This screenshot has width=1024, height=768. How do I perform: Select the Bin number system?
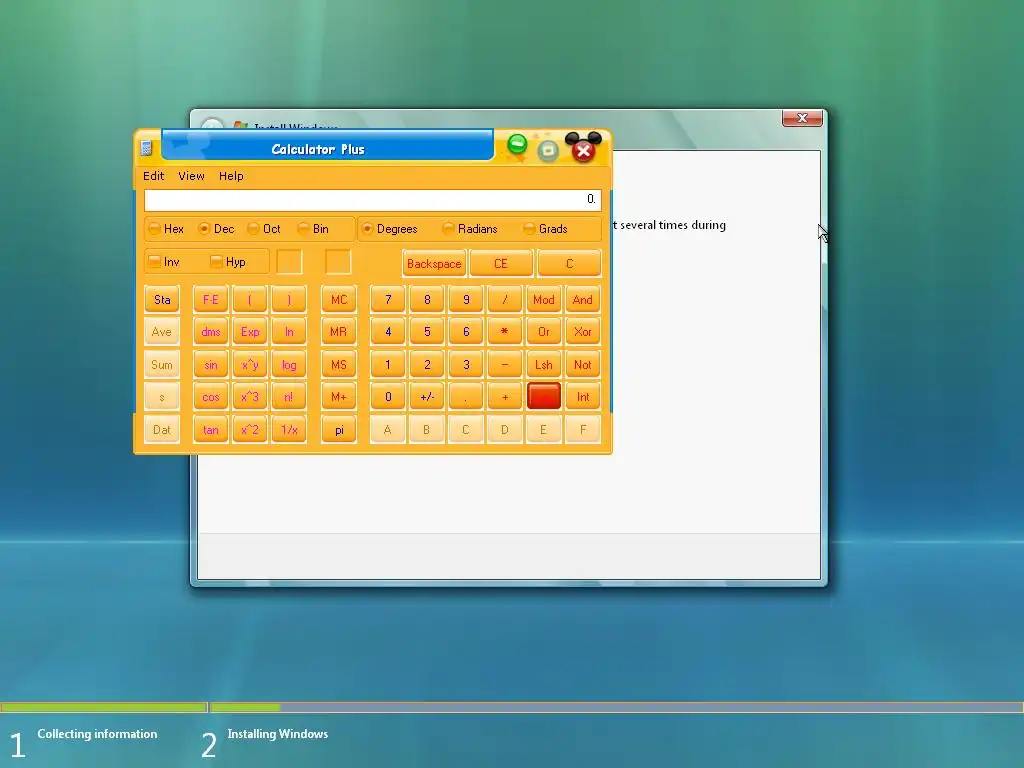coord(313,229)
